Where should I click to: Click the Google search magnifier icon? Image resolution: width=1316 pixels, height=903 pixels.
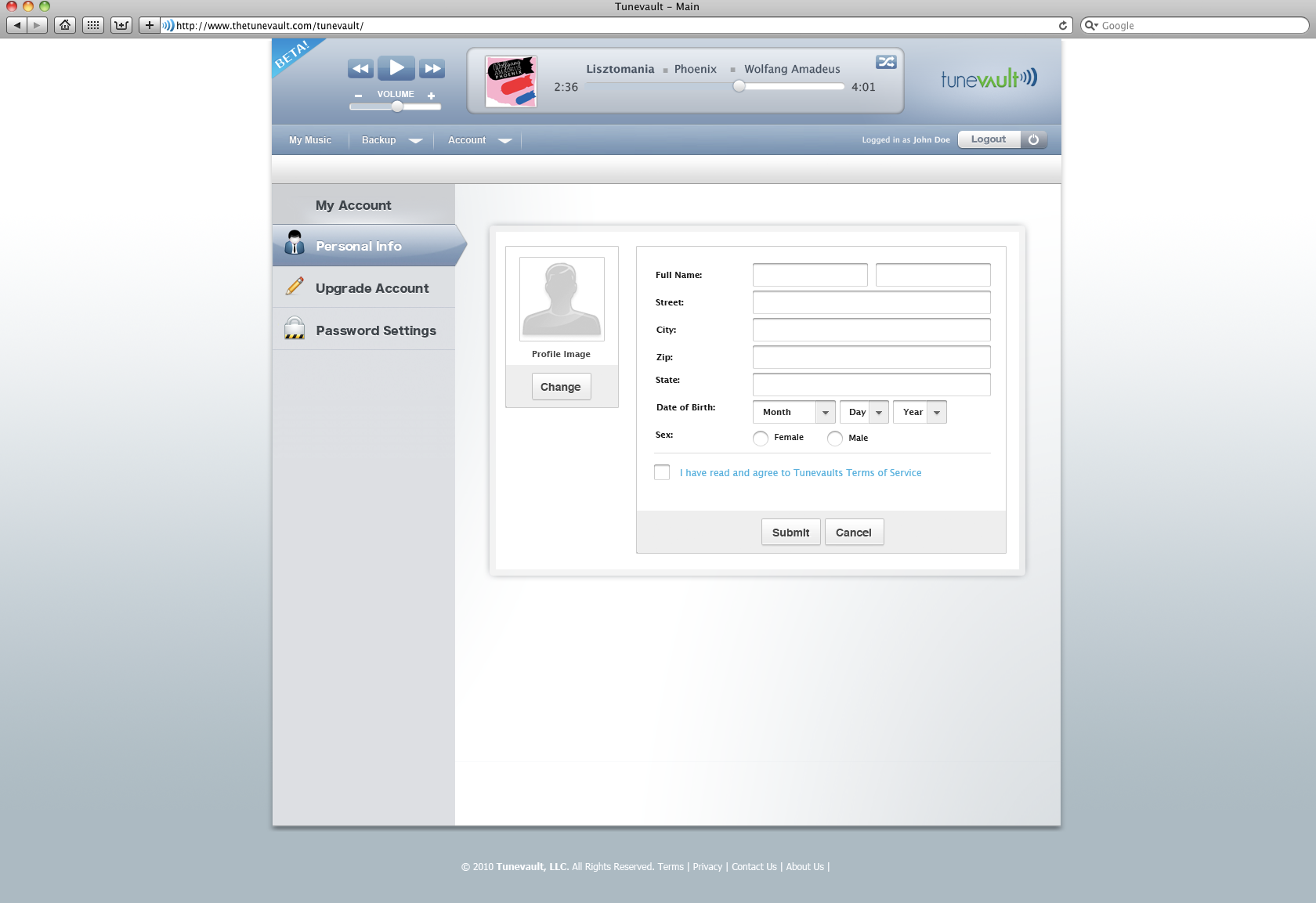tap(1090, 25)
